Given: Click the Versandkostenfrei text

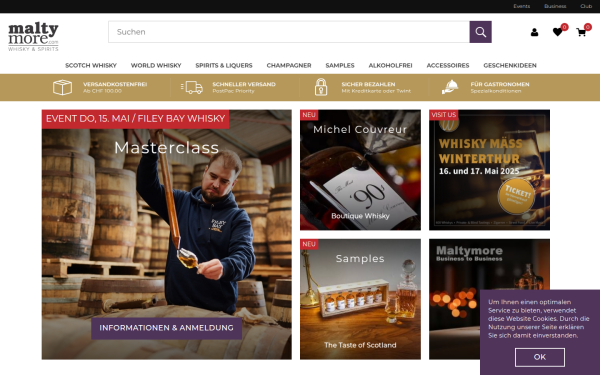Looking at the screenshot, I should [x=115, y=84].
